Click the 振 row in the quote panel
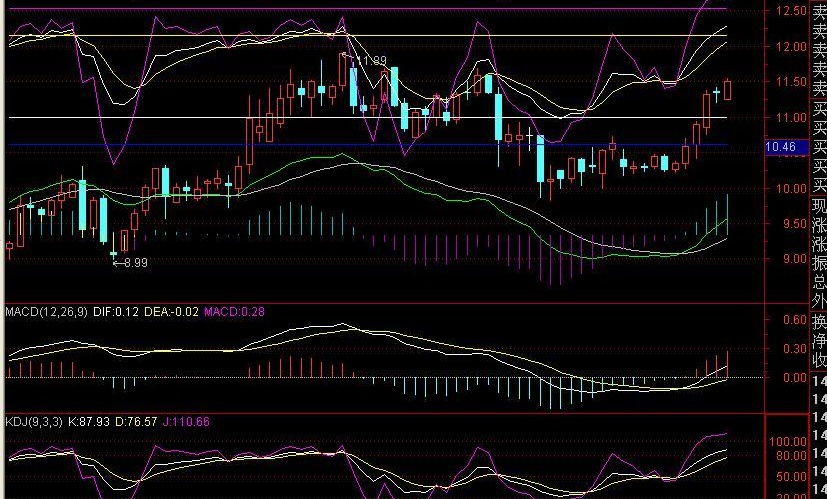Screen dimensions: 827x499 [x=819, y=262]
